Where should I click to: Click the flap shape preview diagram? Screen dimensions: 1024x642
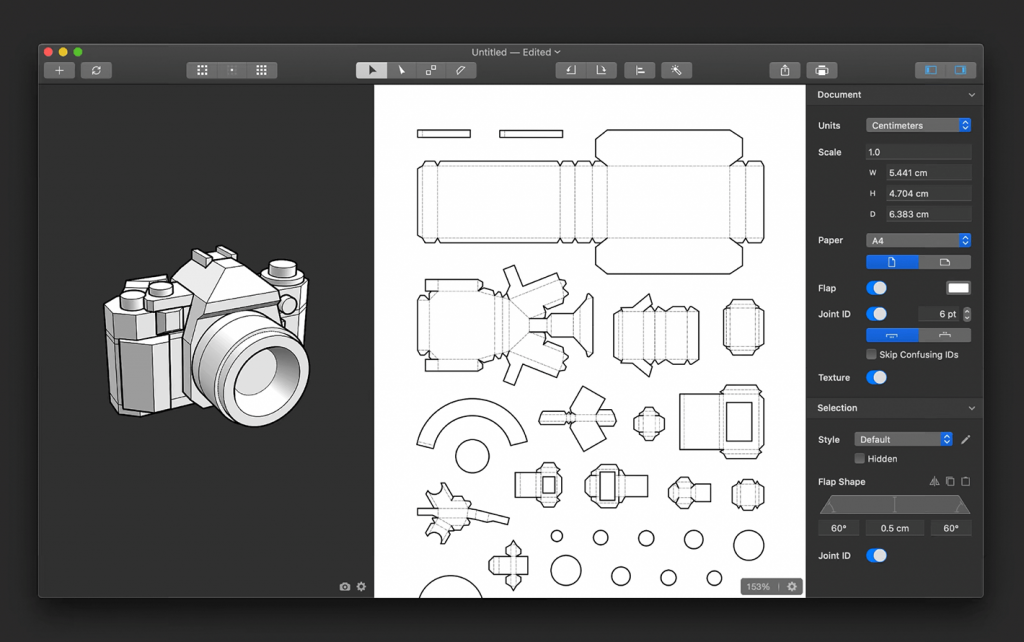click(895, 504)
